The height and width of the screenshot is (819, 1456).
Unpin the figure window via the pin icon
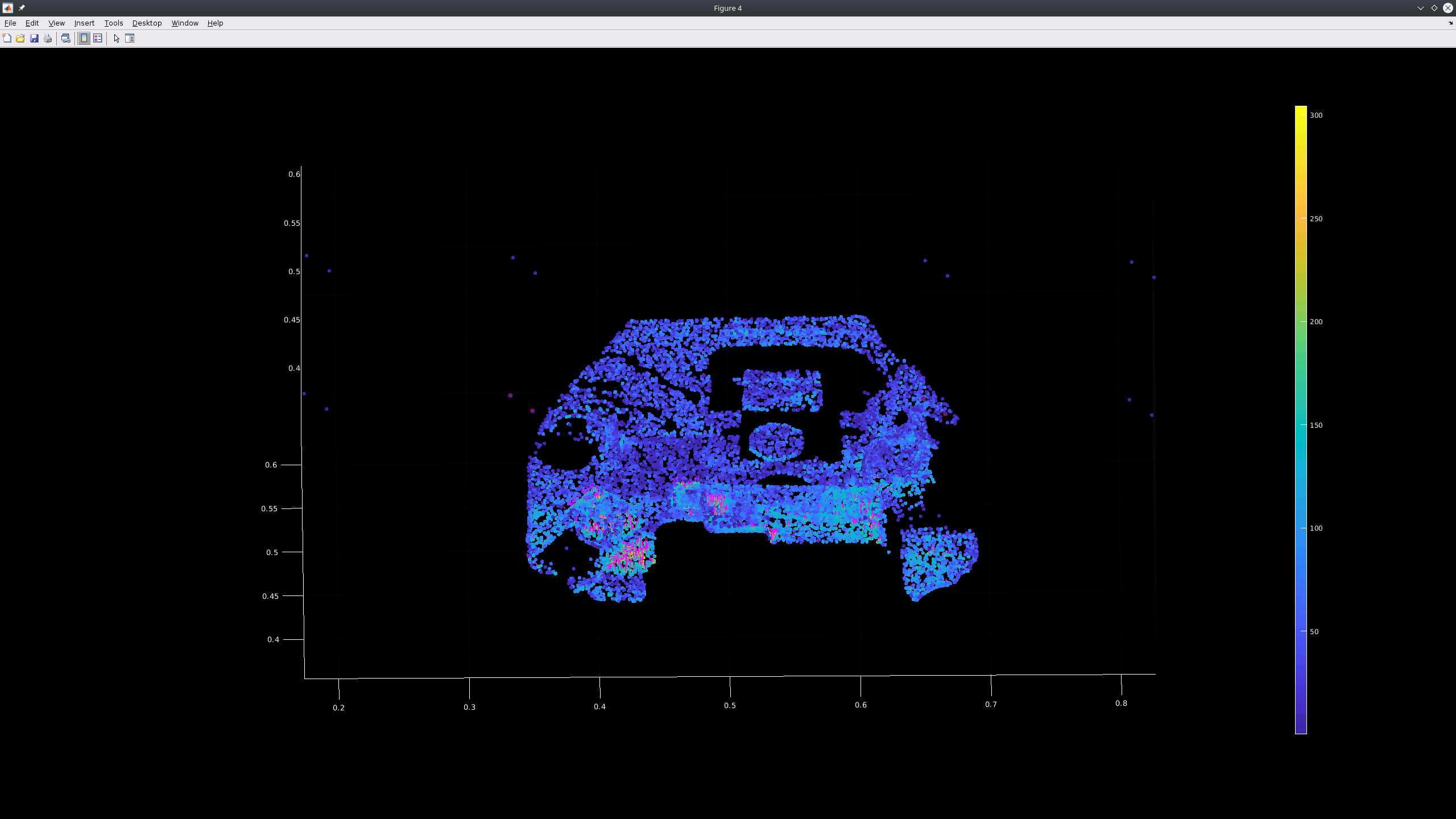coord(23,8)
